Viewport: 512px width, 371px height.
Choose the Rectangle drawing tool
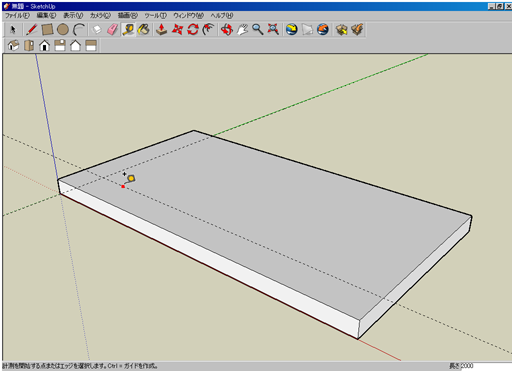[x=47, y=30]
